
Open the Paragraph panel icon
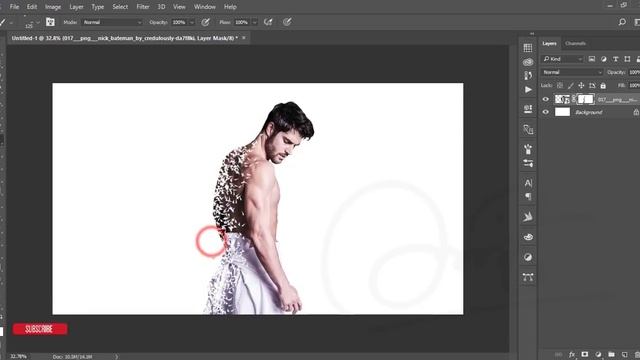[528, 197]
